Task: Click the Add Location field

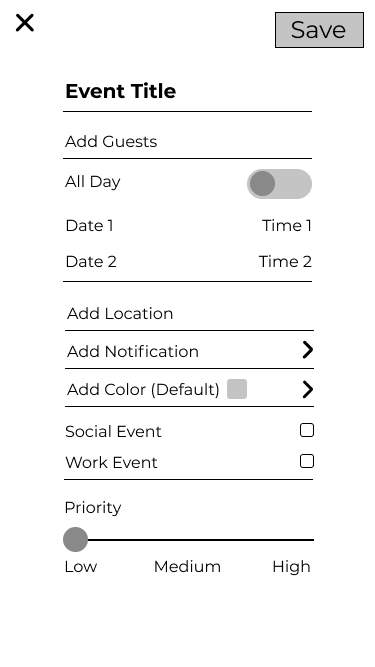Action: pos(189,314)
